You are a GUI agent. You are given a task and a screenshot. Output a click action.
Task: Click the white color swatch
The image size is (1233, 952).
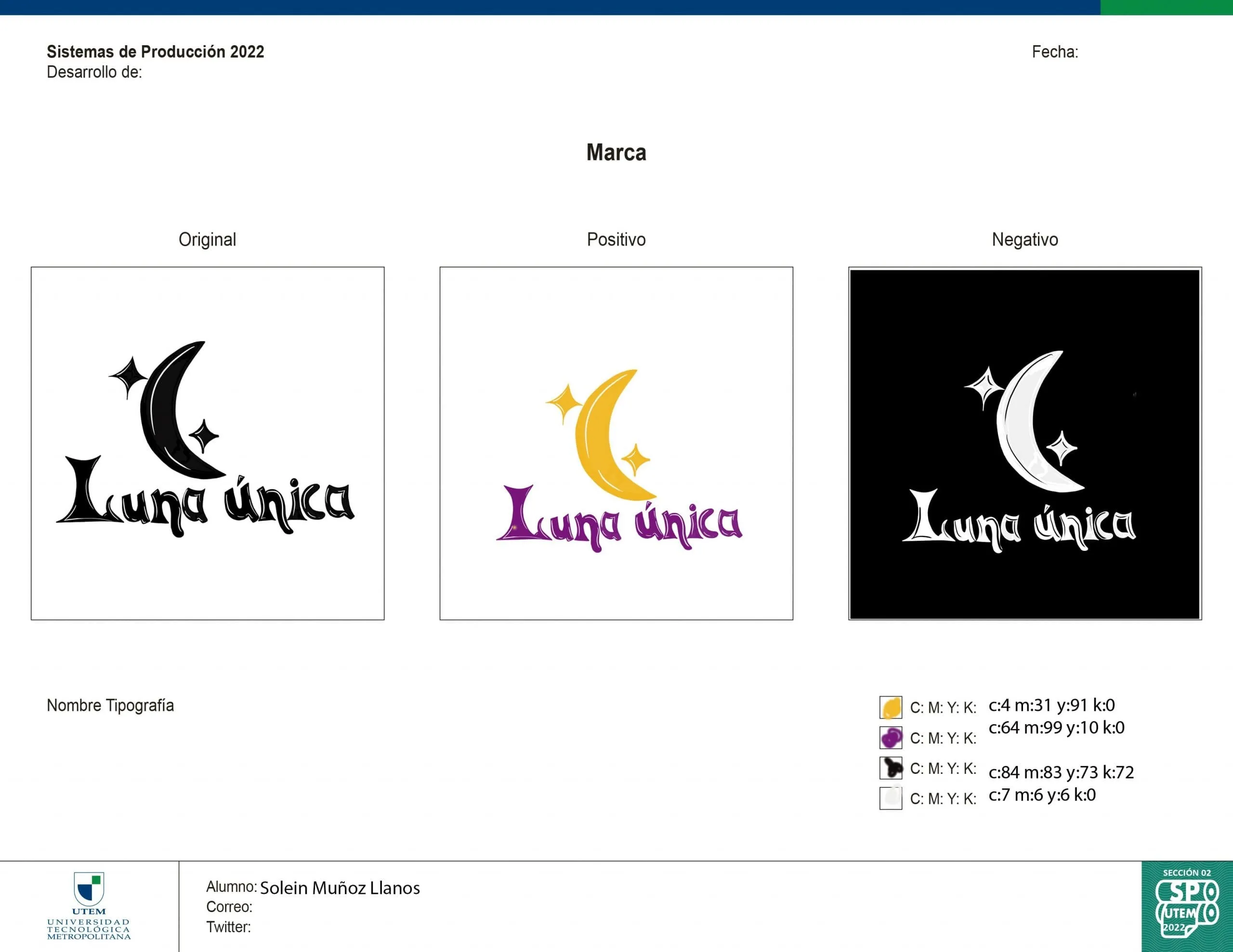[890, 798]
